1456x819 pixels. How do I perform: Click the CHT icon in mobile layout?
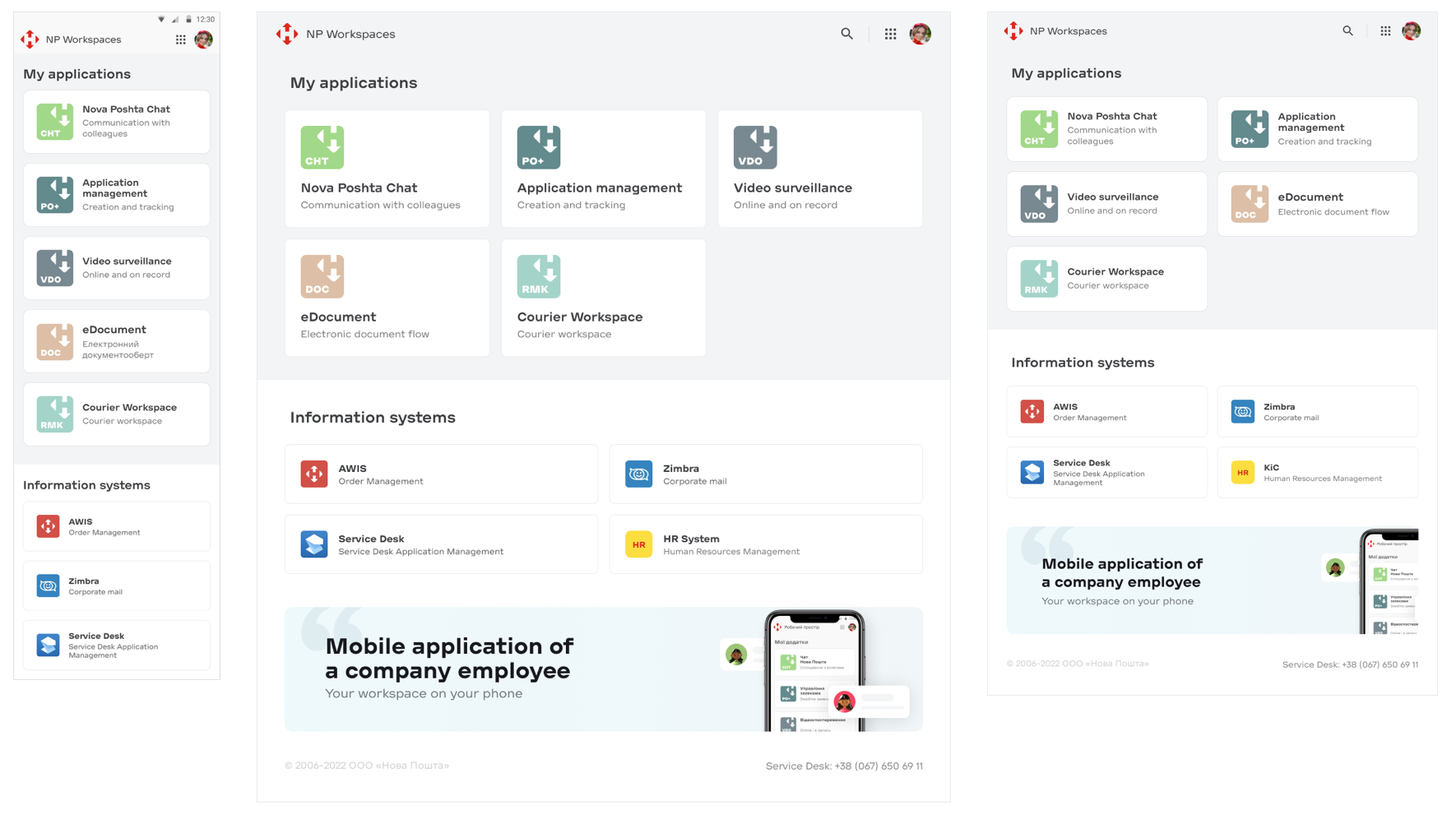[55, 122]
